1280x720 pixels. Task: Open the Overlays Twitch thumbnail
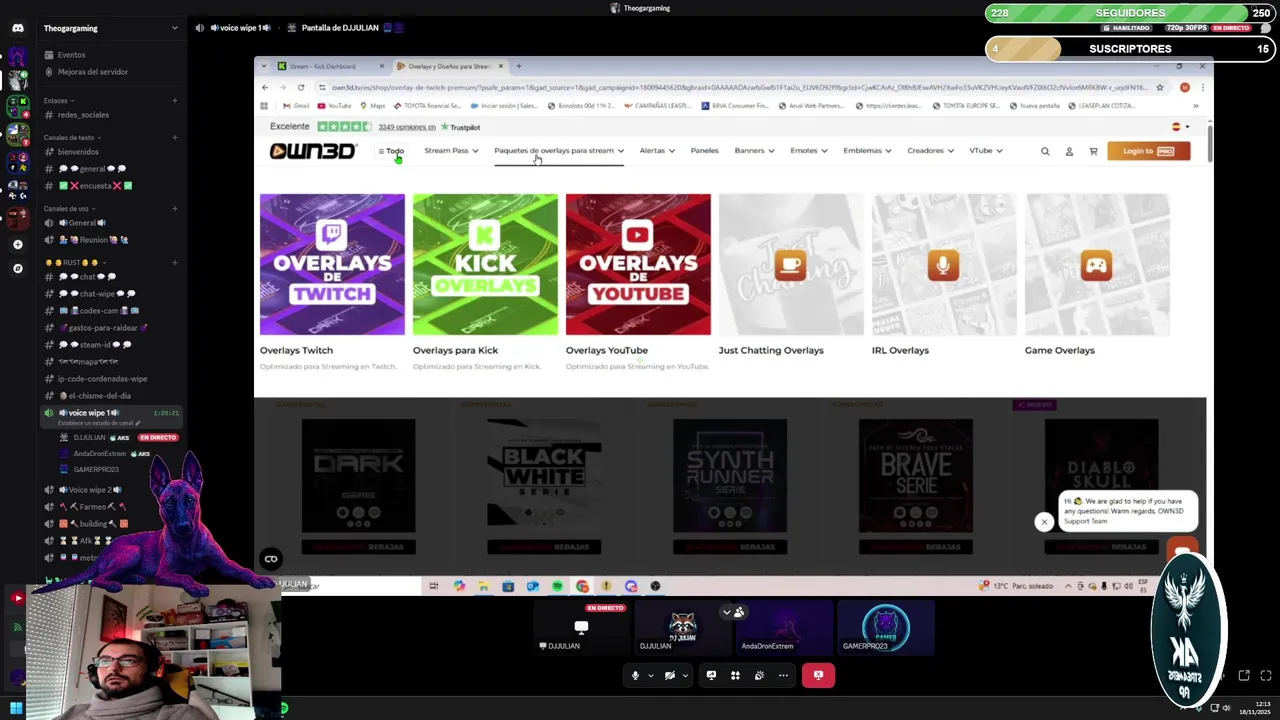[x=332, y=265]
